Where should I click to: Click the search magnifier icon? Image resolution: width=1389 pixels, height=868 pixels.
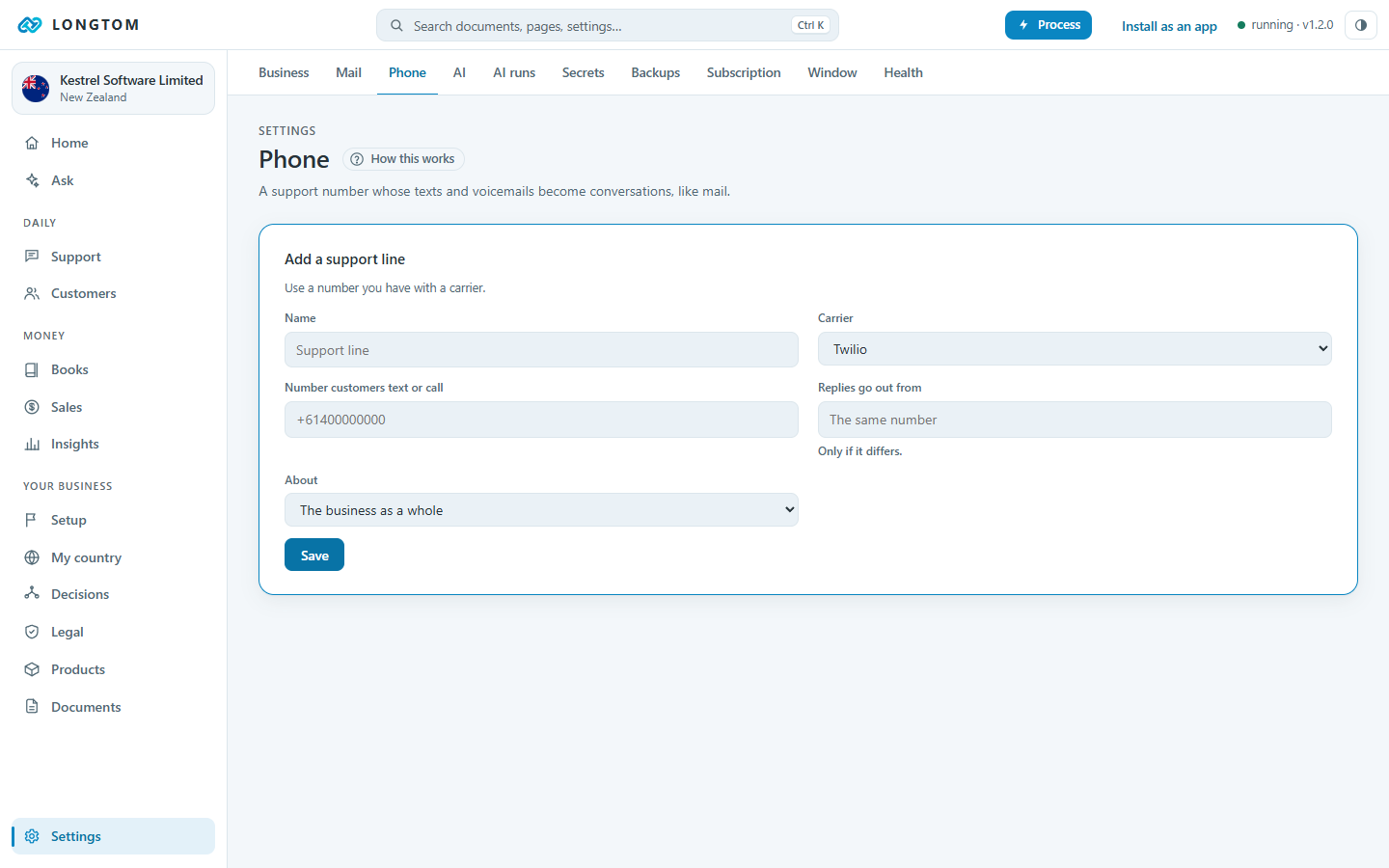[x=396, y=26]
